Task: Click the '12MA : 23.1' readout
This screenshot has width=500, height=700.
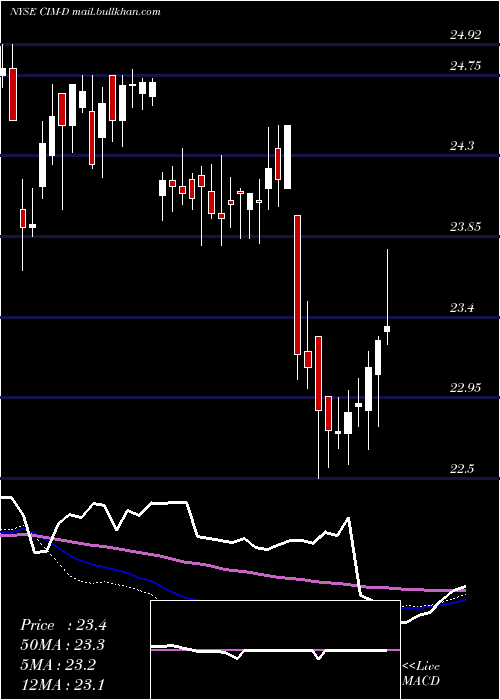Action: [62, 684]
